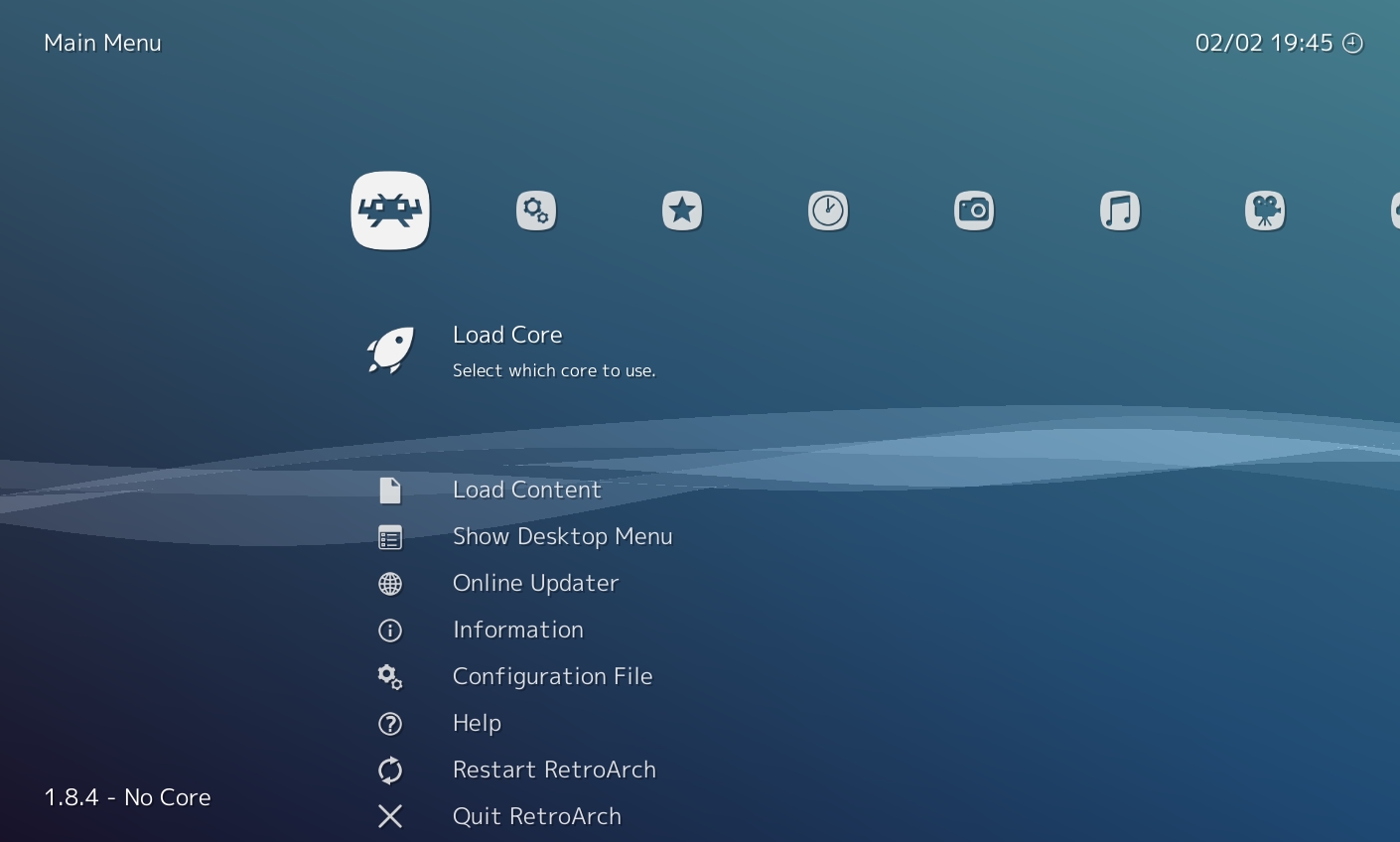Select the Images camera icon
This screenshot has width=1400, height=842.
(974, 210)
